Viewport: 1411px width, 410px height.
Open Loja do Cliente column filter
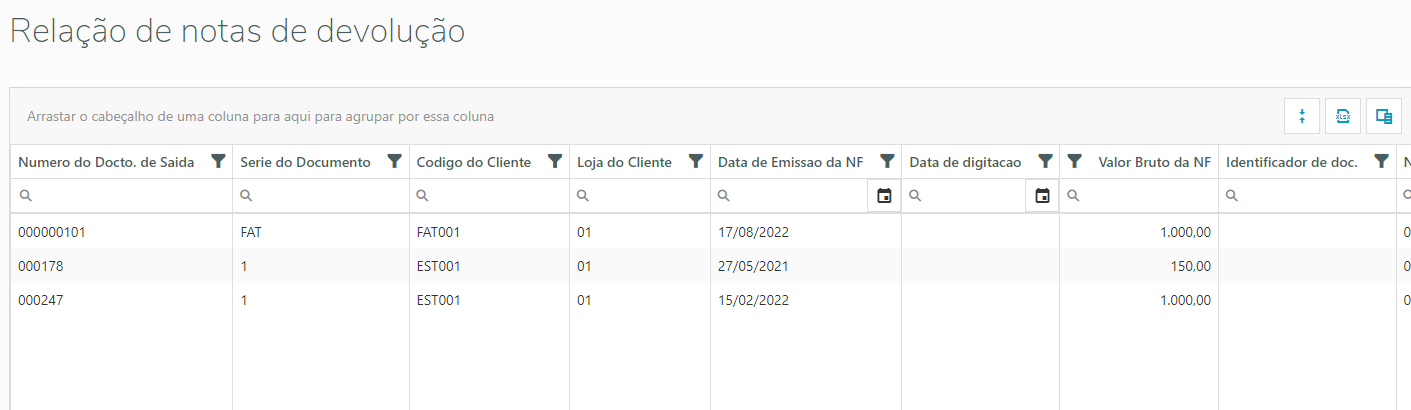(x=696, y=161)
